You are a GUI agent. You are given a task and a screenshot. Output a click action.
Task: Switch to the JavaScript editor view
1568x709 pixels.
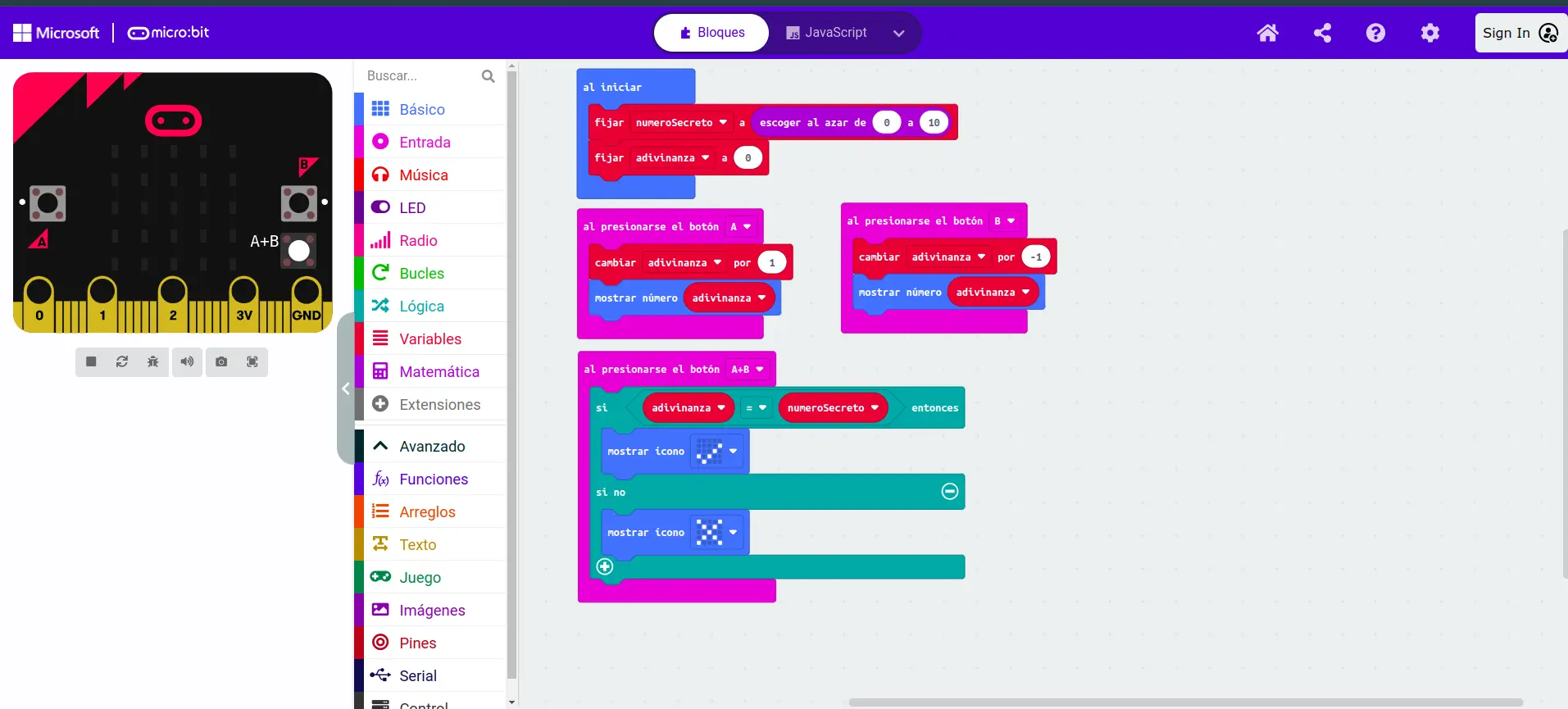[x=826, y=33]
